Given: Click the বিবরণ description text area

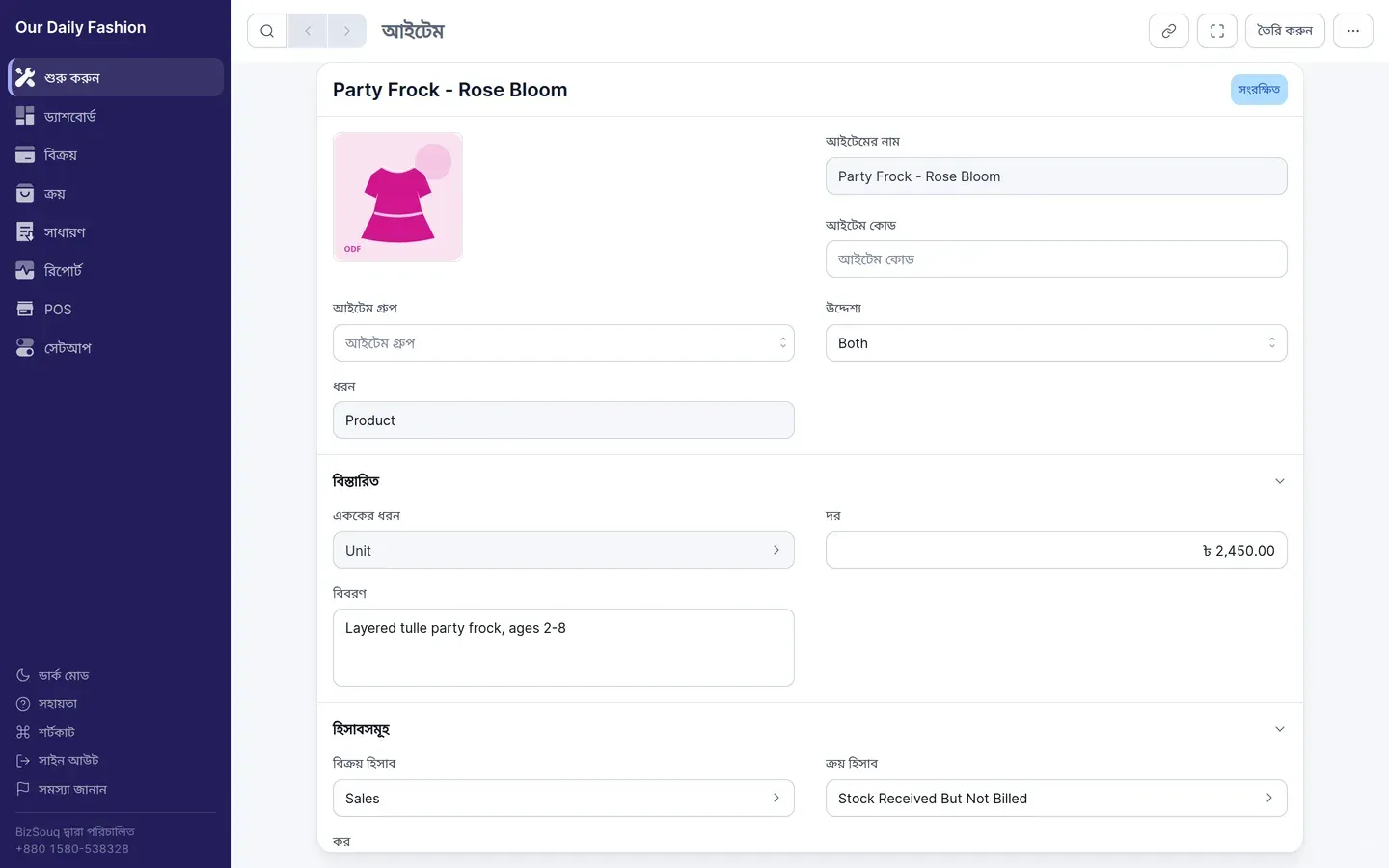Looking at the screenshot, I should coord(563,647).
